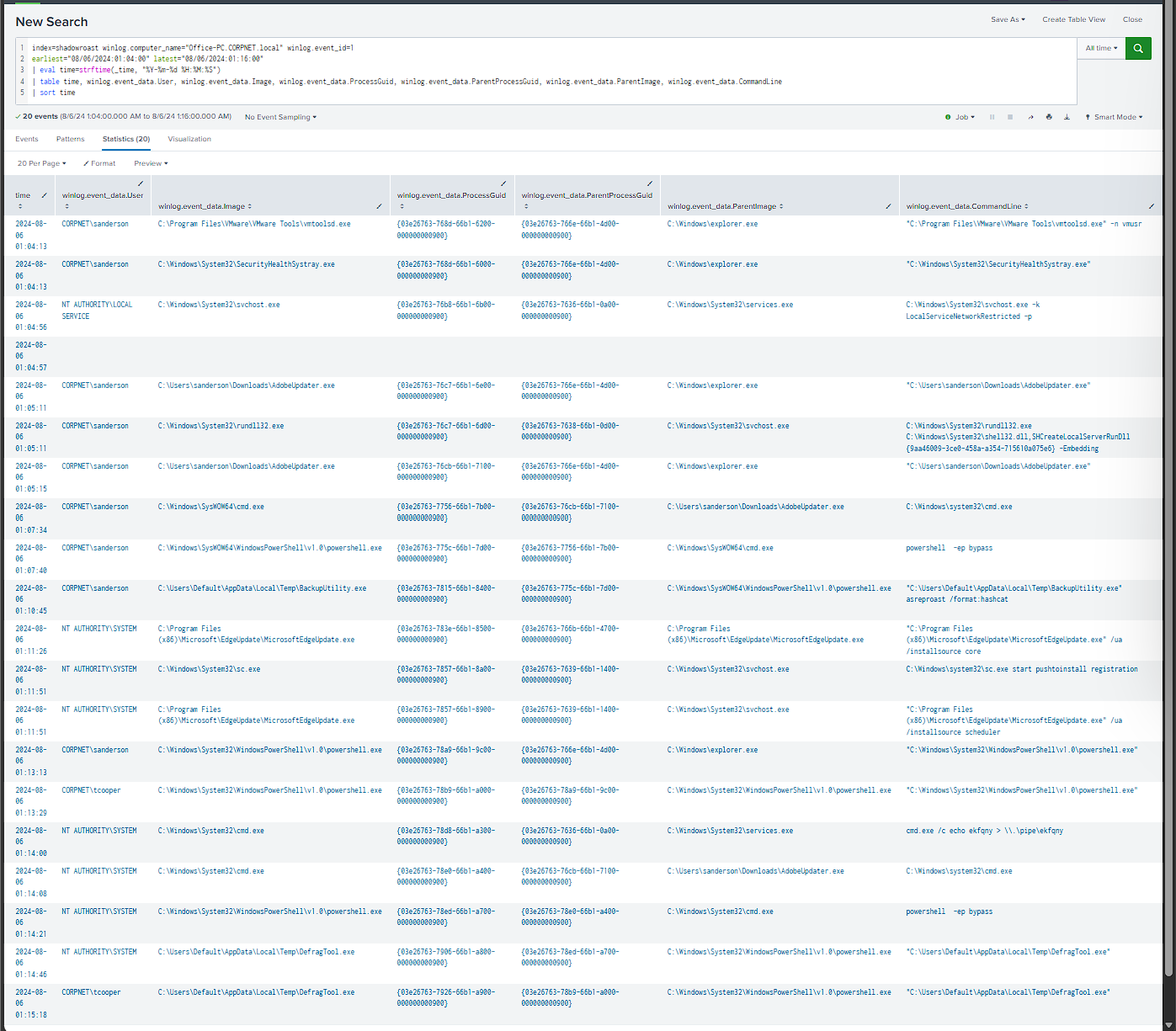Viewport: 1176px width, 1031px height.
Task: Click the echo ekfqny pipe command line
Action: coord(984,831)
